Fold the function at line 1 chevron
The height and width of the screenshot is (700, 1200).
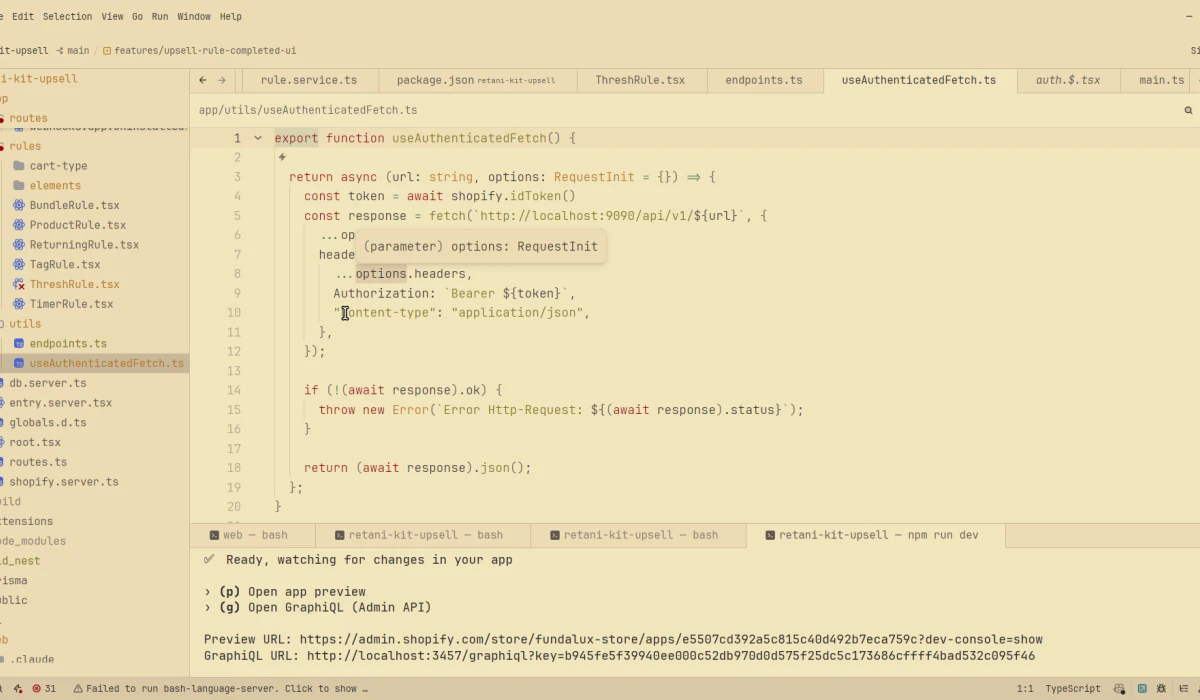click(x=258, y=138)
